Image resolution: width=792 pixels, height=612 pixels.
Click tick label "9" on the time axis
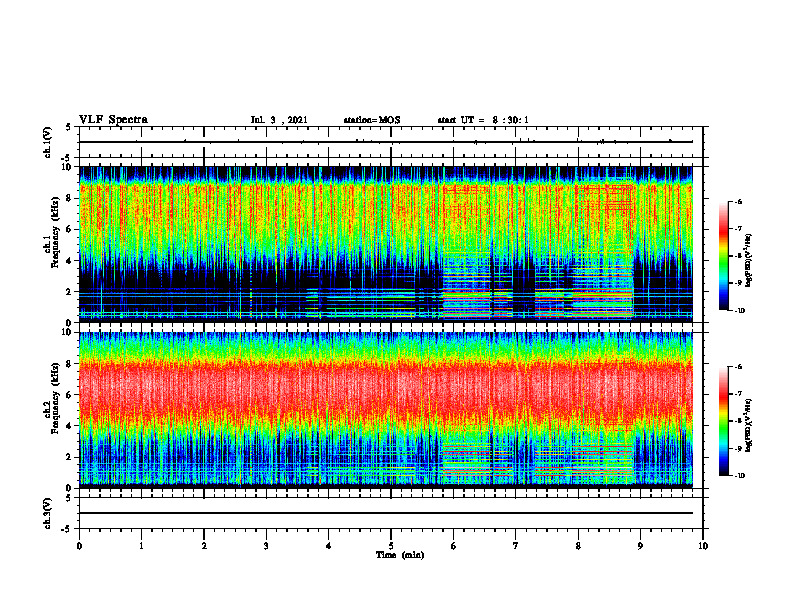pos(640,546)
